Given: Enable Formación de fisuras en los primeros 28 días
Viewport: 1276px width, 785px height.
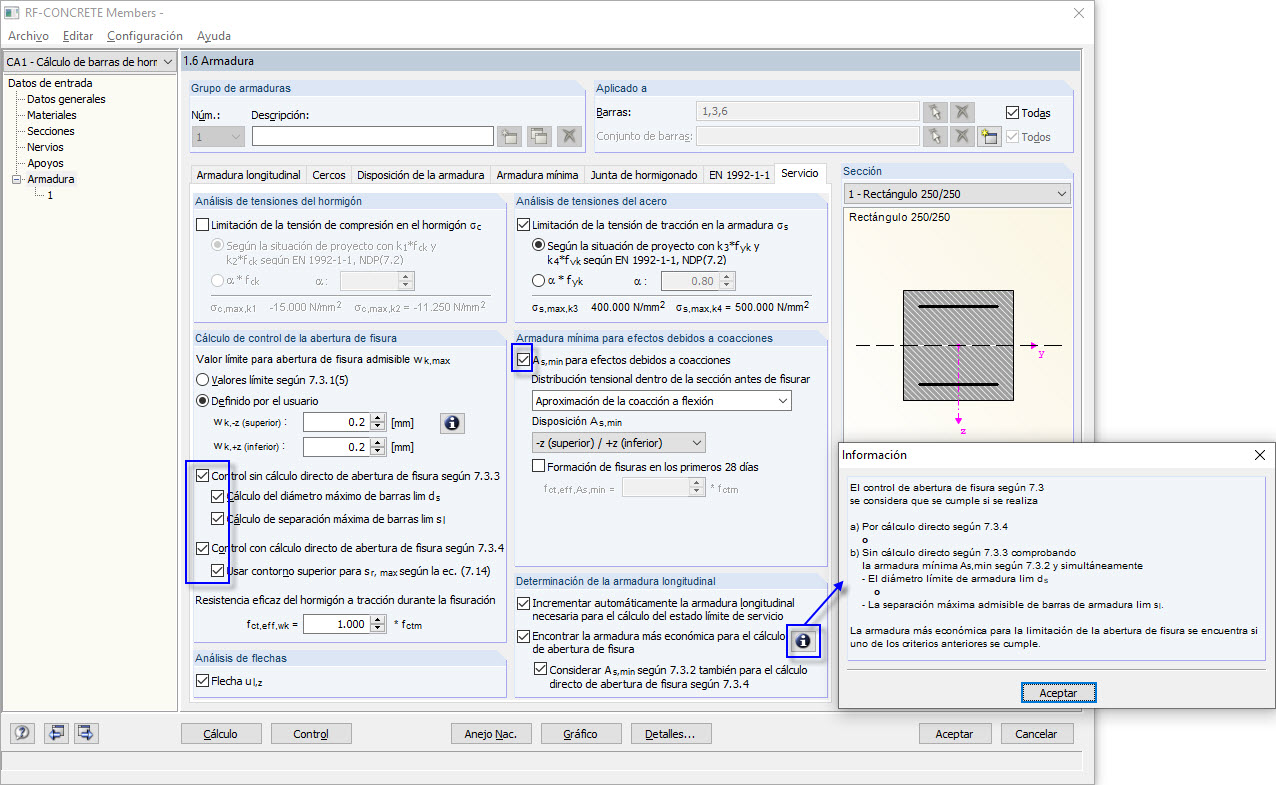Looking at the screenshot, I should tap(539, 466).
